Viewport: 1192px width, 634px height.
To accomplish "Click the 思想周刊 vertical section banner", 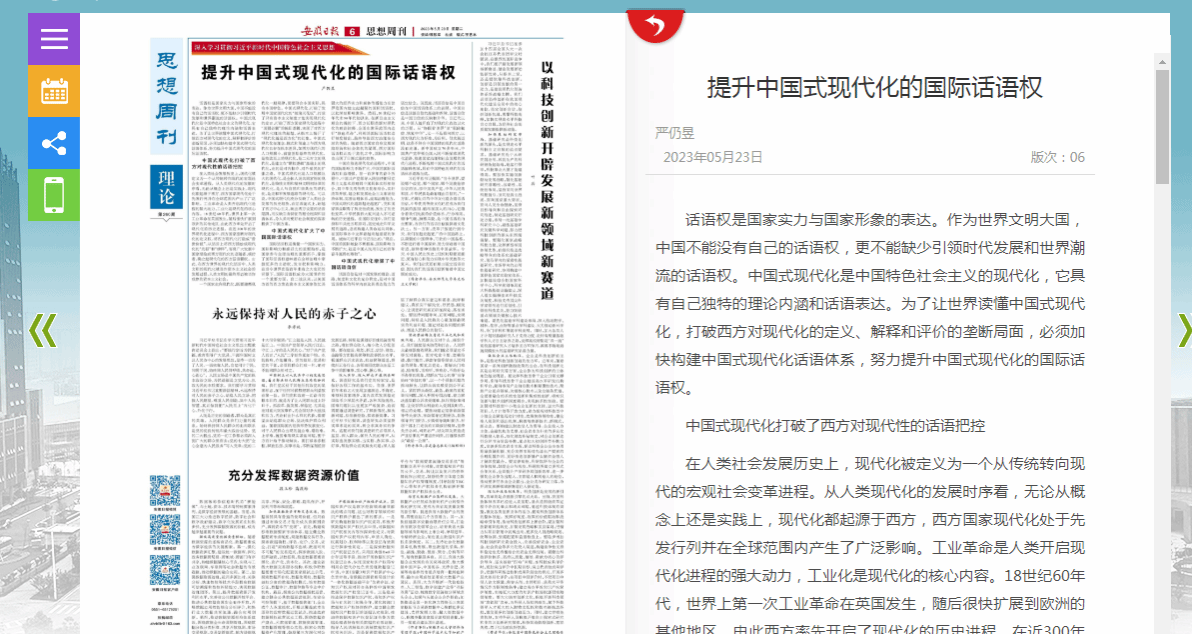I will (166, 97).
